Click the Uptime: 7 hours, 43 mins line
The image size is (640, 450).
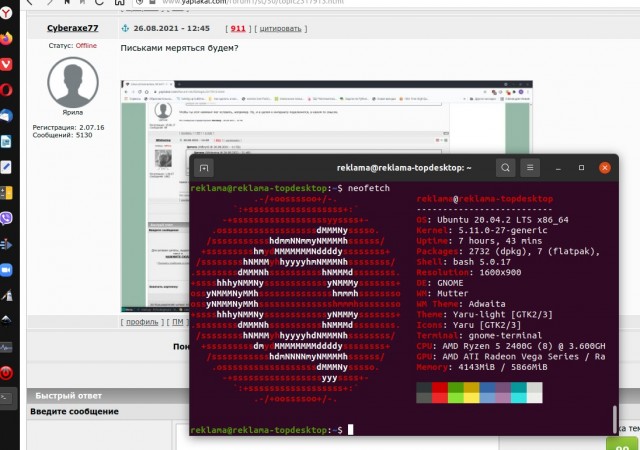[x=479, y=241]
